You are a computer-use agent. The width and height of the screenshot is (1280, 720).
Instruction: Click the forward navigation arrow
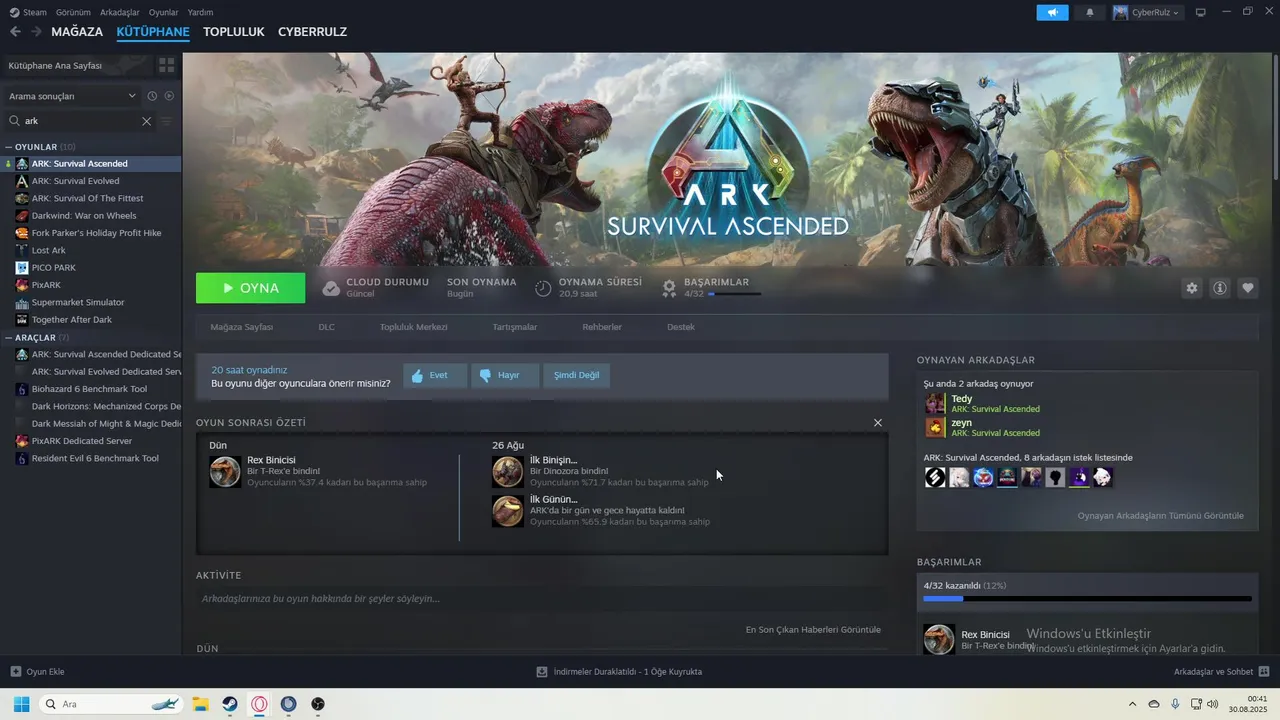pyautogui.click(x=36, y=32)
